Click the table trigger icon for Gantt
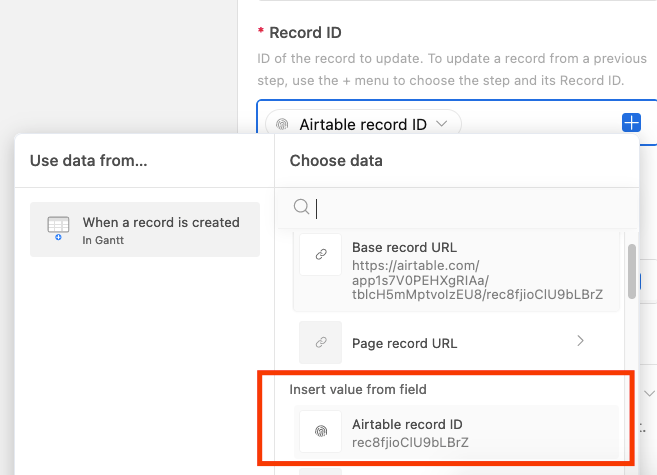Screen dimensions: 657x475 coord(58,228)
